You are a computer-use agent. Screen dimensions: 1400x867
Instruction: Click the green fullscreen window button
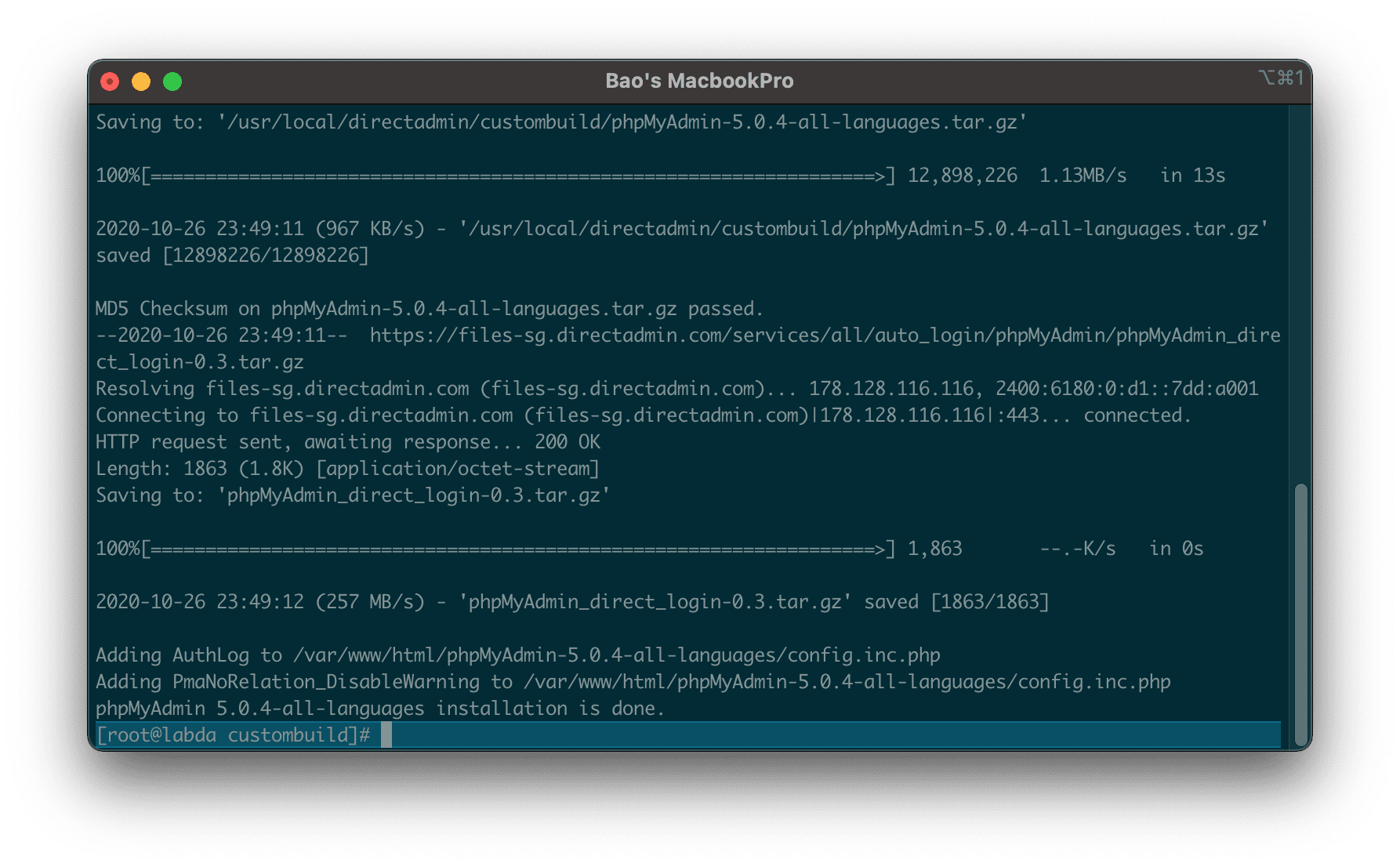coord(172,82)
